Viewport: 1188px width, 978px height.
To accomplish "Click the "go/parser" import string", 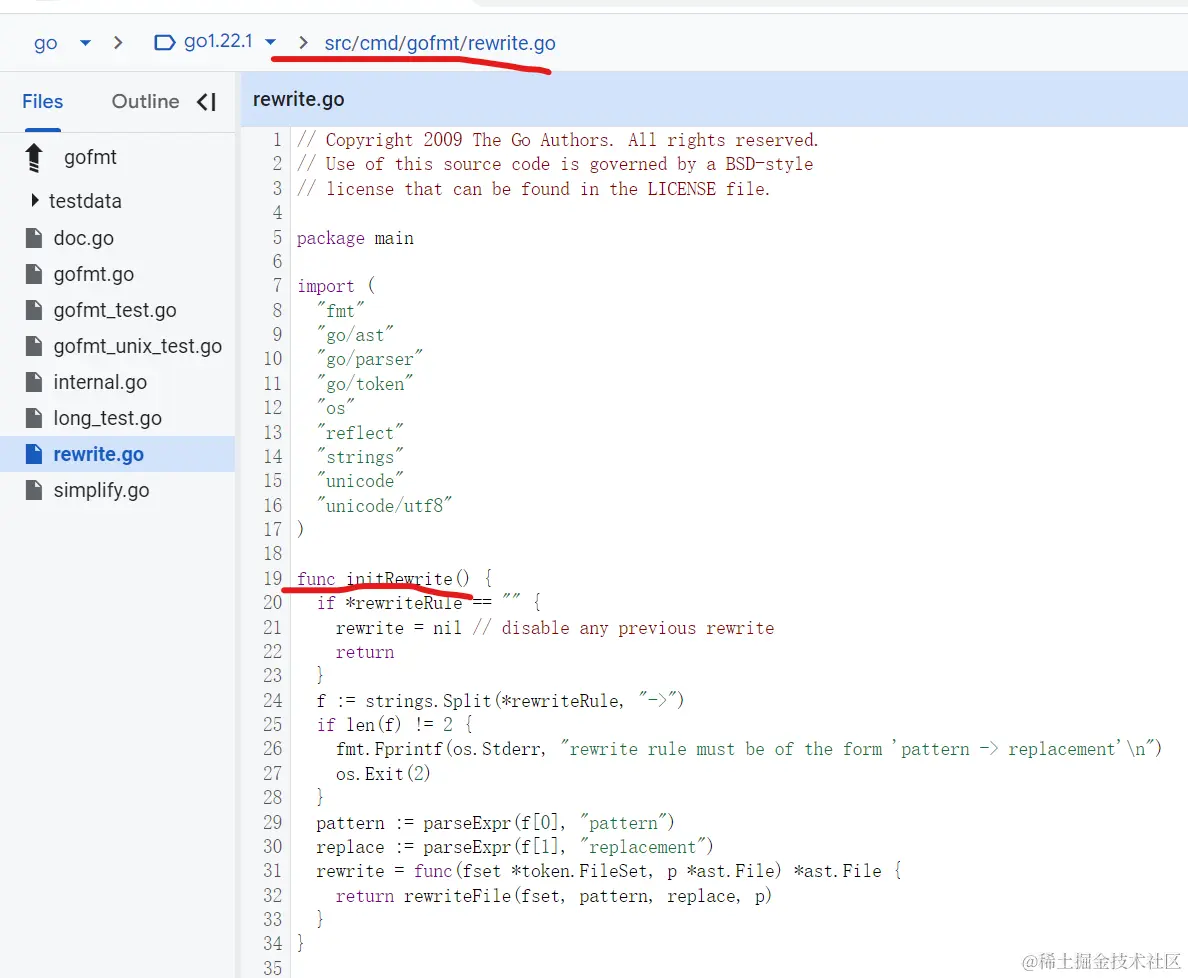I will pos(369,358).
